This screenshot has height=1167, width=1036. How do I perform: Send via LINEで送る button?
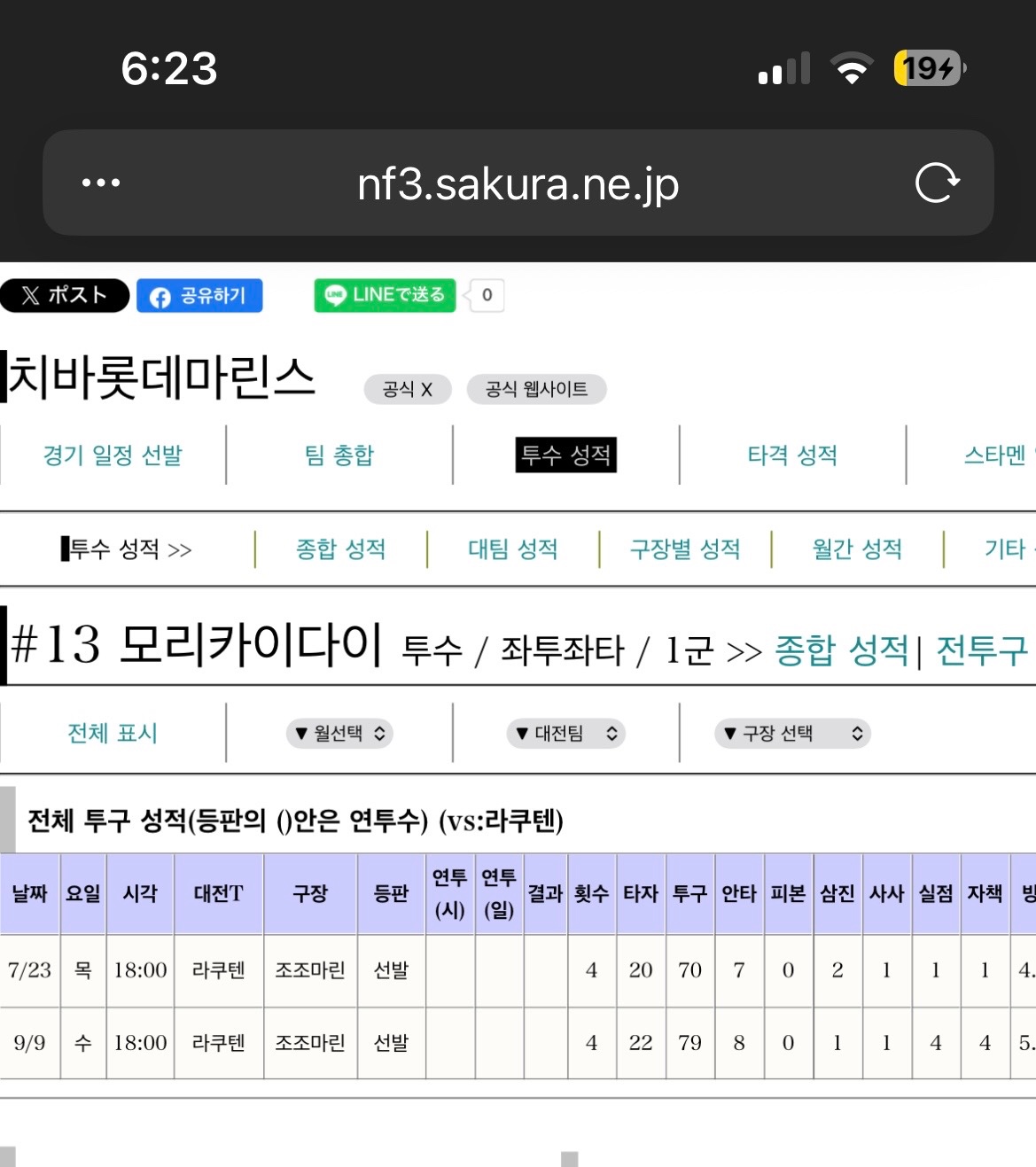point(385,295)
